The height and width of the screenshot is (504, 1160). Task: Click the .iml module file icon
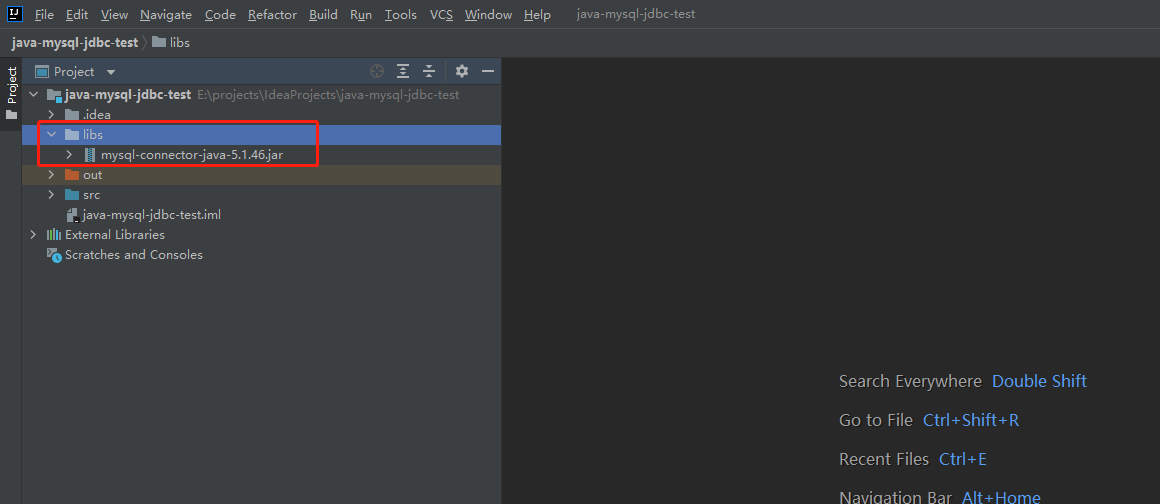coord(72,215)
